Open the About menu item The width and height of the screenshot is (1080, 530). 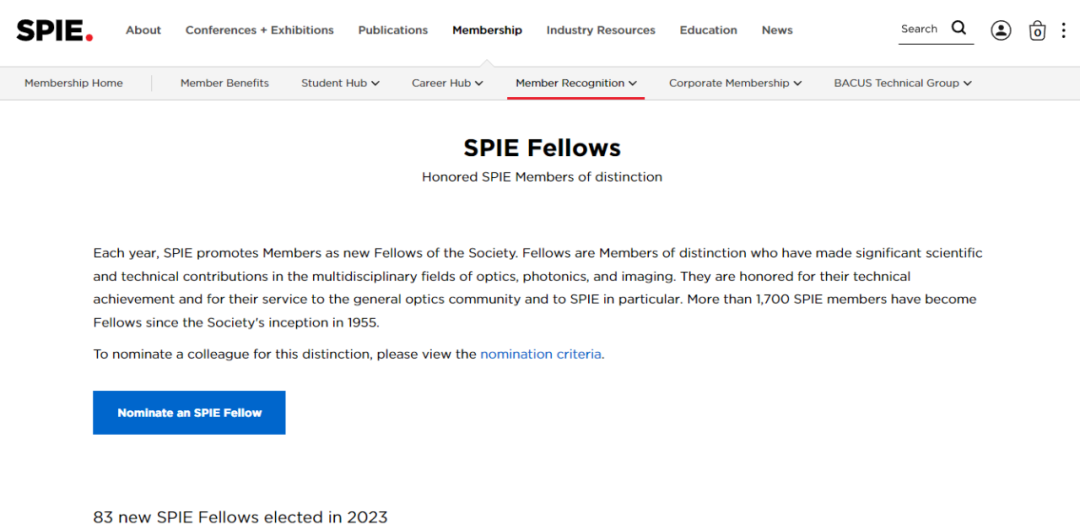click(143, 30)
